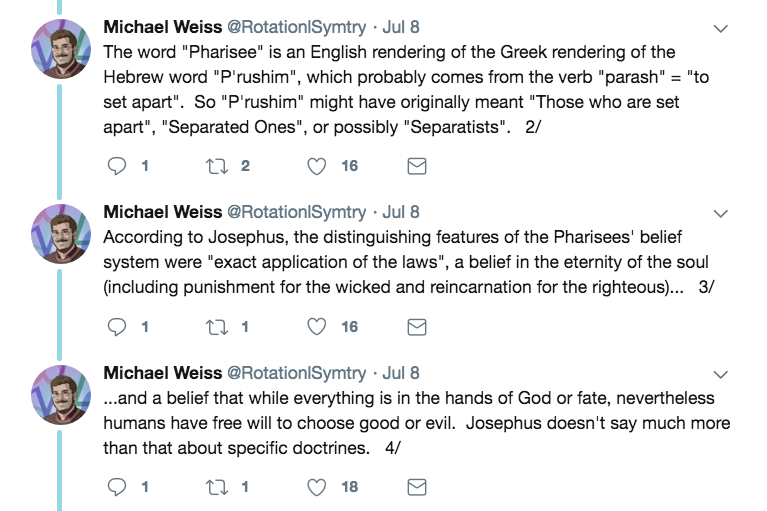
Task: Open Michael Weiss's profile from first tweet
Action: coord(162,28)
